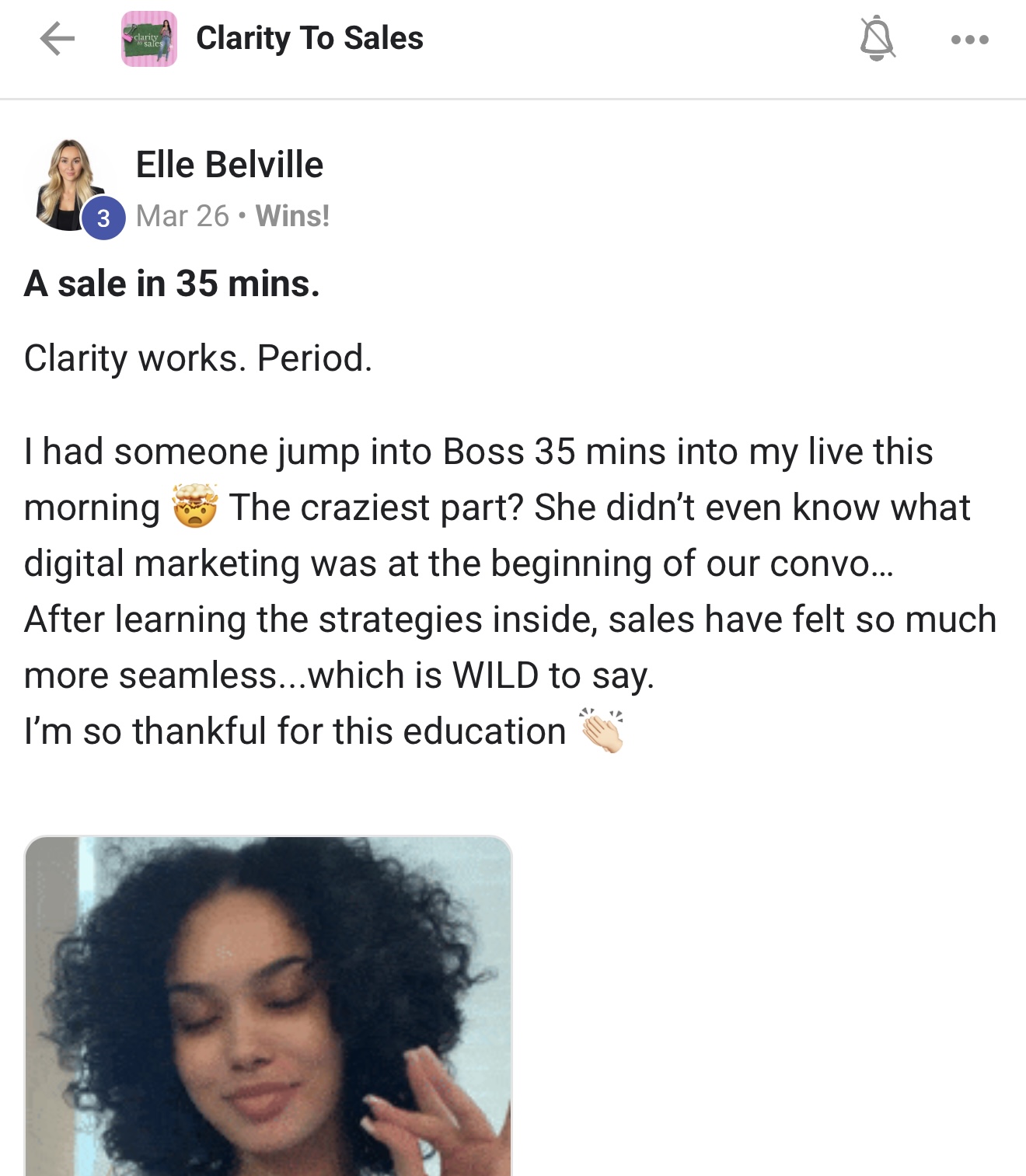This screenshot has width=1026, height=1176.
Task: Select the Clarity To Sales header title
Action: tap(309, 38)
